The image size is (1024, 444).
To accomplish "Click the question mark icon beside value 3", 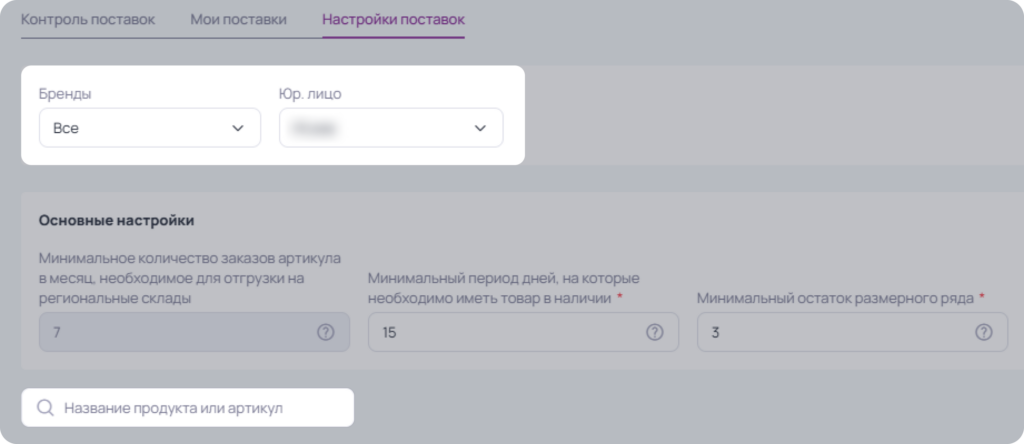I will (x=984, y=332).
